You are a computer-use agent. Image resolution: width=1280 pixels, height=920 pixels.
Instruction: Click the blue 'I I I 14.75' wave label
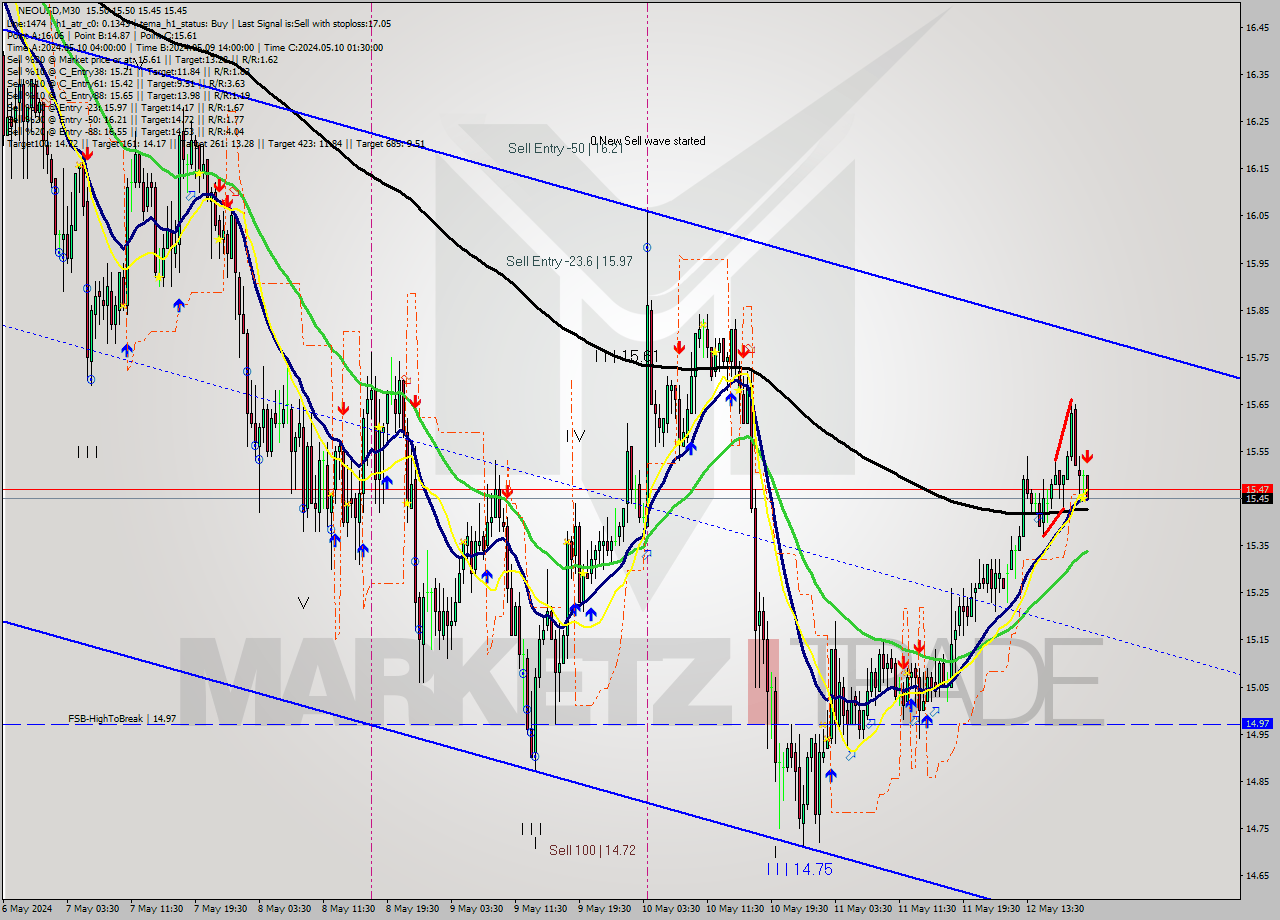point(799,869)
